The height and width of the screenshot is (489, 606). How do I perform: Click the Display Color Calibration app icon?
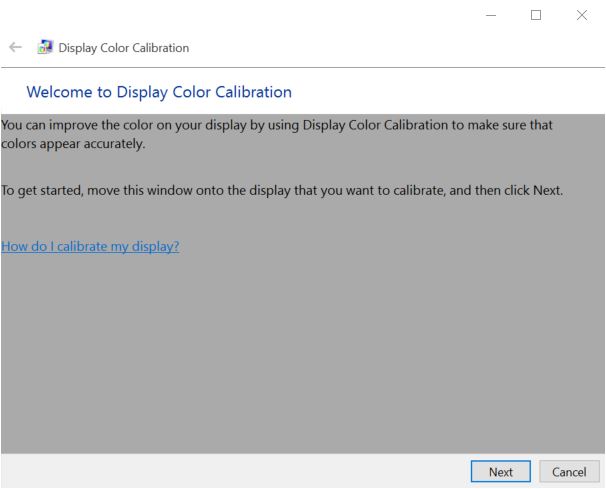(45, 47)
